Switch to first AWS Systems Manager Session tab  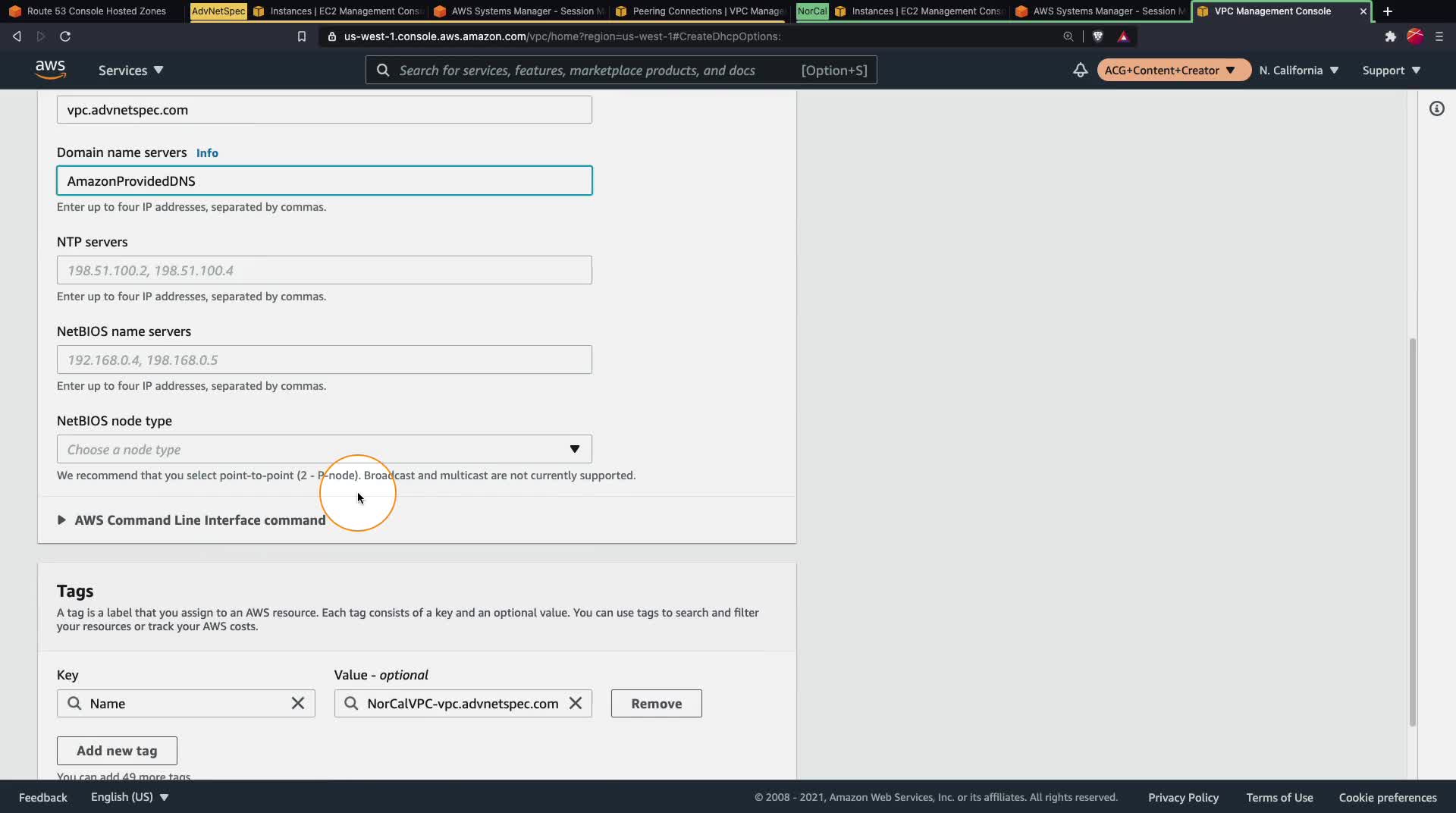[519, 11]
